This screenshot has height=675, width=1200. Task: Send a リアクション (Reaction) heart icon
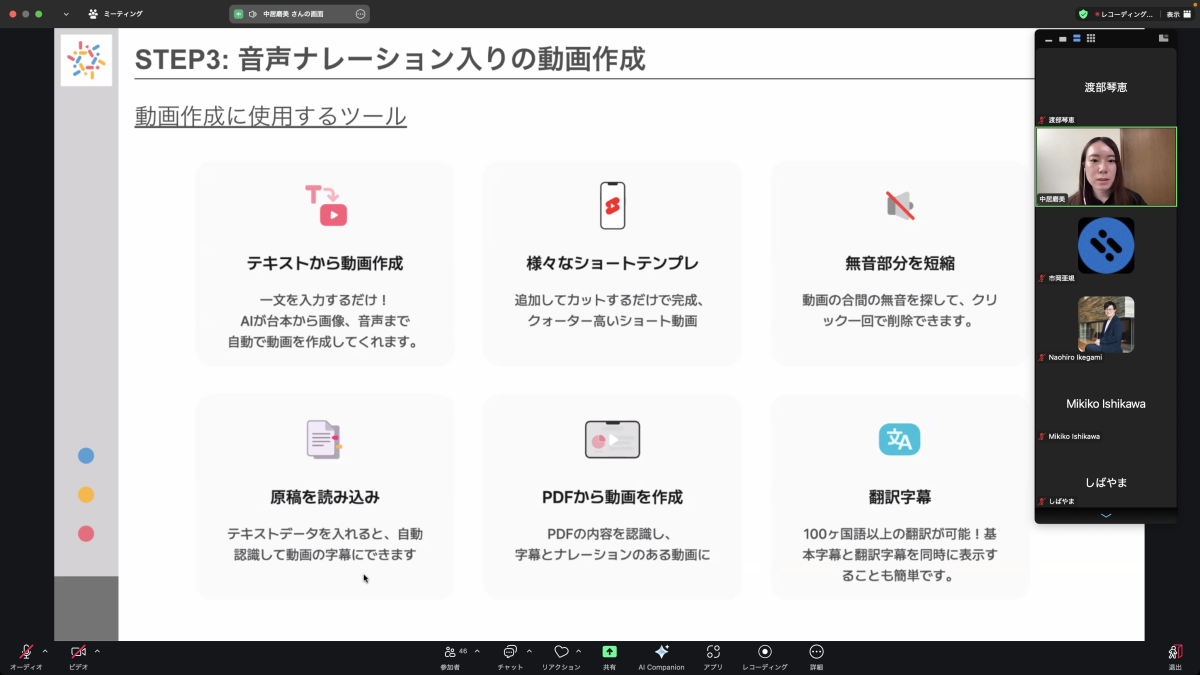[x=561, y=652]
